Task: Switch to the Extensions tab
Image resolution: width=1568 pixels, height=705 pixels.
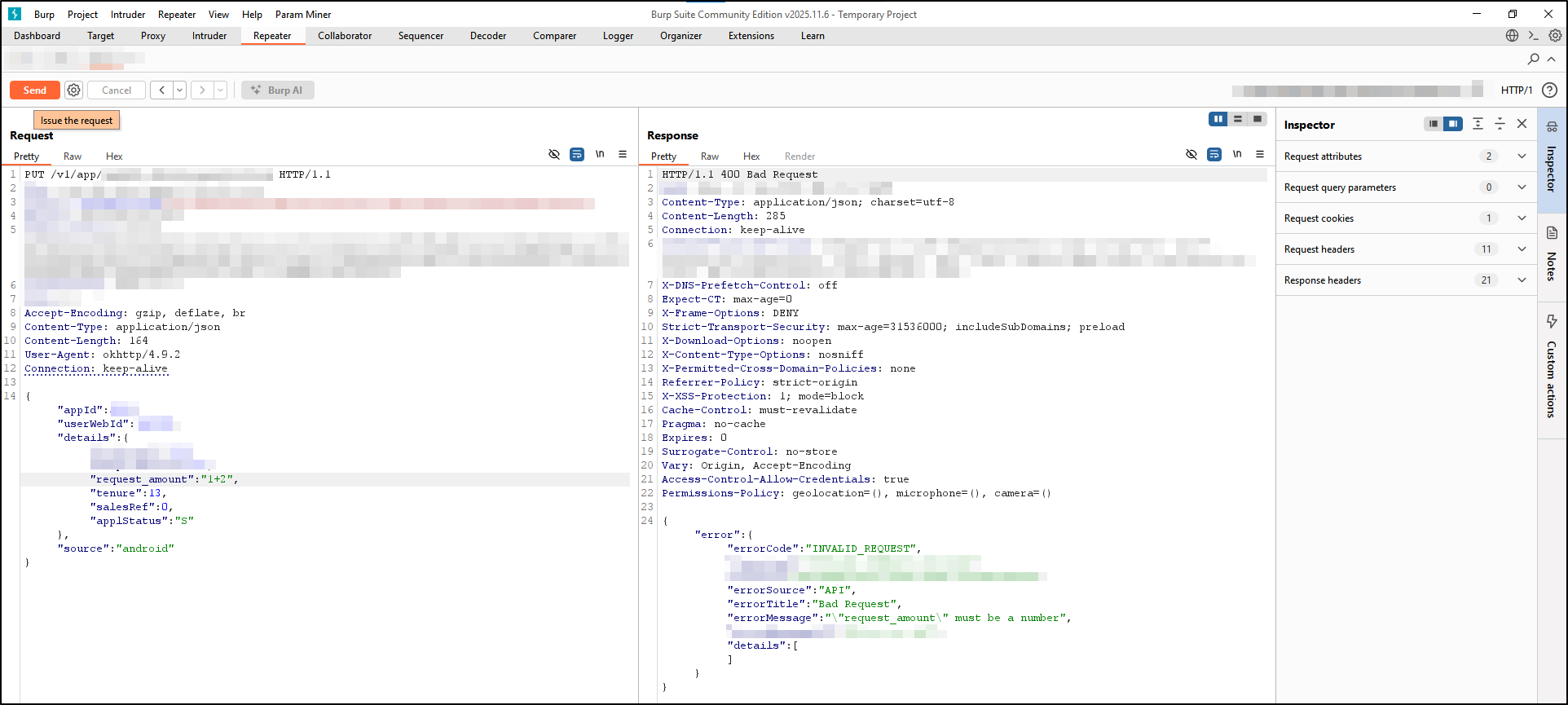Action: point(751,36)
